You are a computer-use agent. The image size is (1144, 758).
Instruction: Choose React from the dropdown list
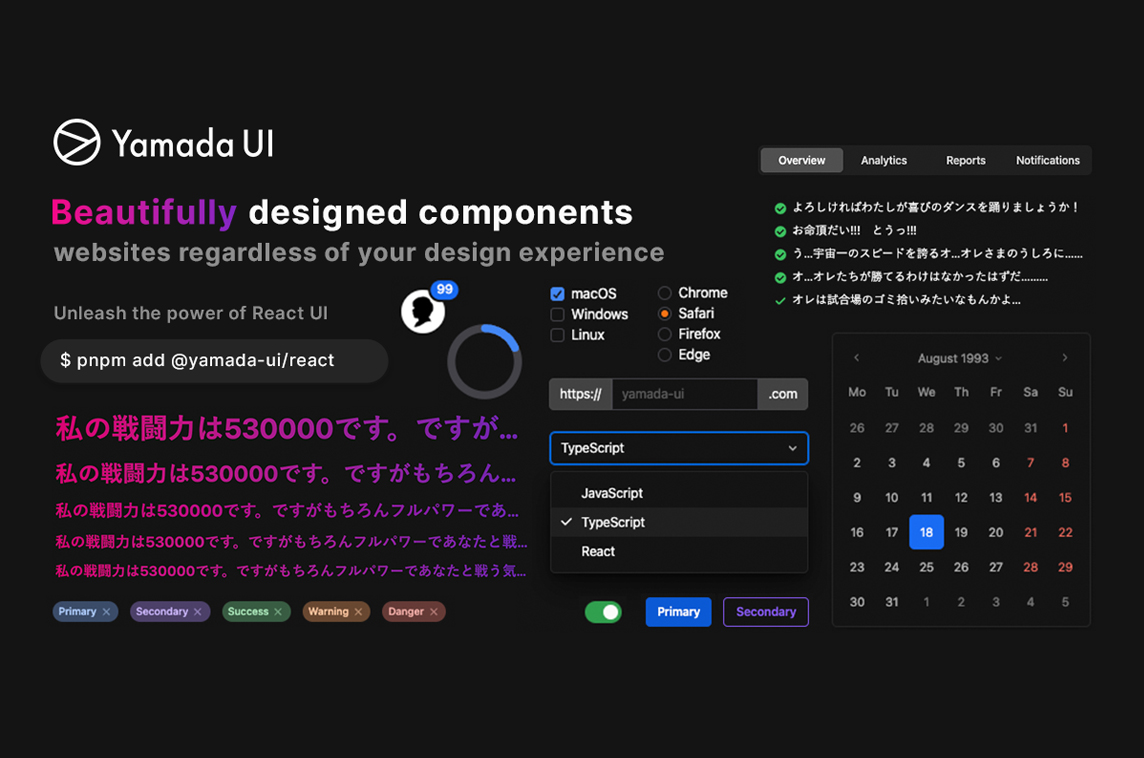point(679,552)
